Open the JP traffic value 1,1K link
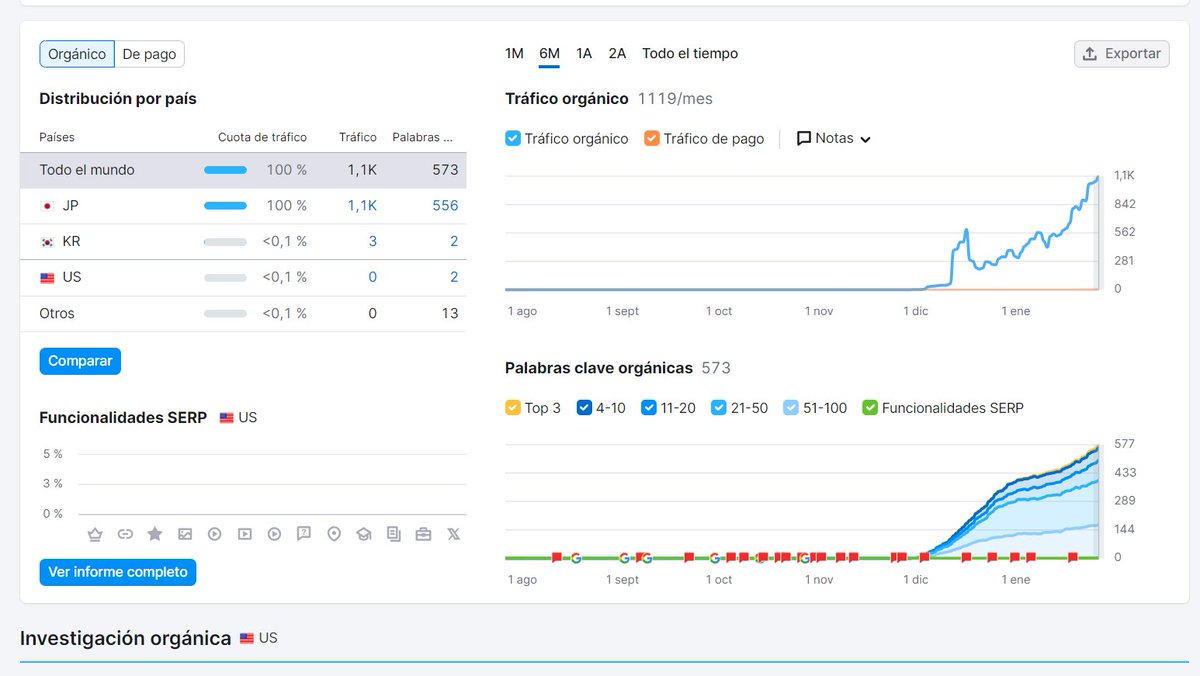The height and width of the screenshot is (676, 1200). point(362,206)
